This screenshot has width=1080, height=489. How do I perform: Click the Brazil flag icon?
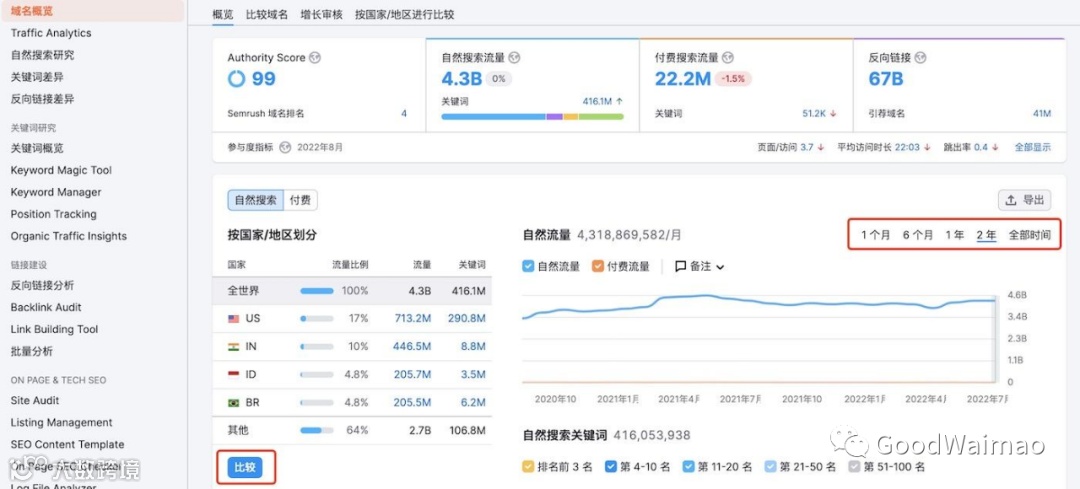coord(234,402)
